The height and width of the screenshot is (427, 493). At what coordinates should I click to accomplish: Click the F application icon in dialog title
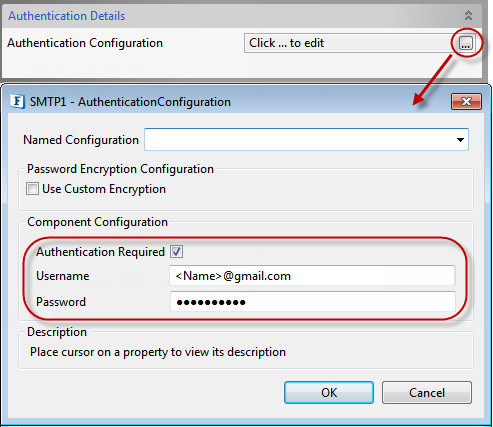coord(18,101)
